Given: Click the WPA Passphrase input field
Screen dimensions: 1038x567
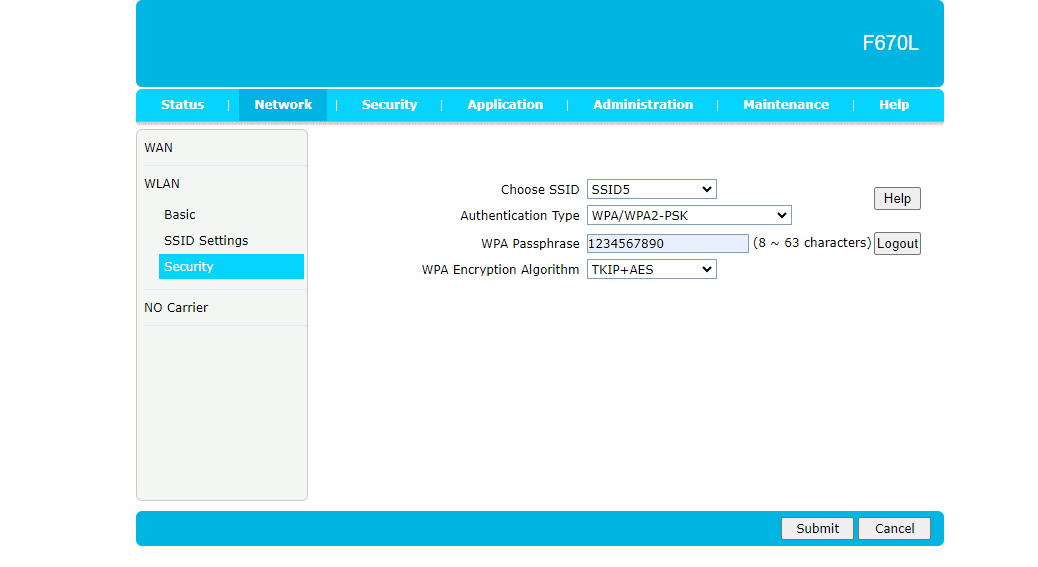Looking at the screenshot, I should [x=667, y=243].
